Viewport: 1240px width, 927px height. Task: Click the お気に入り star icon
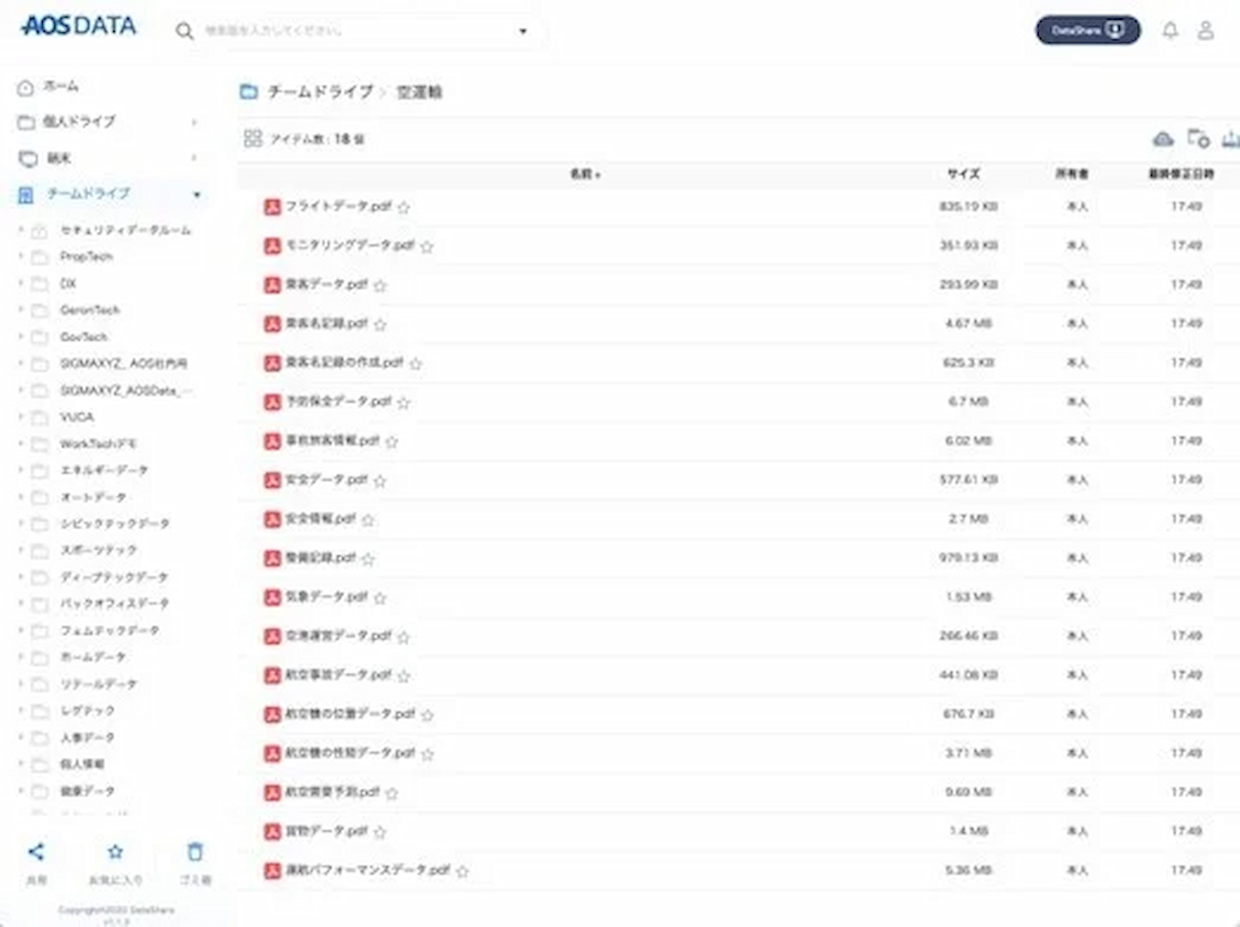(115, 852)
